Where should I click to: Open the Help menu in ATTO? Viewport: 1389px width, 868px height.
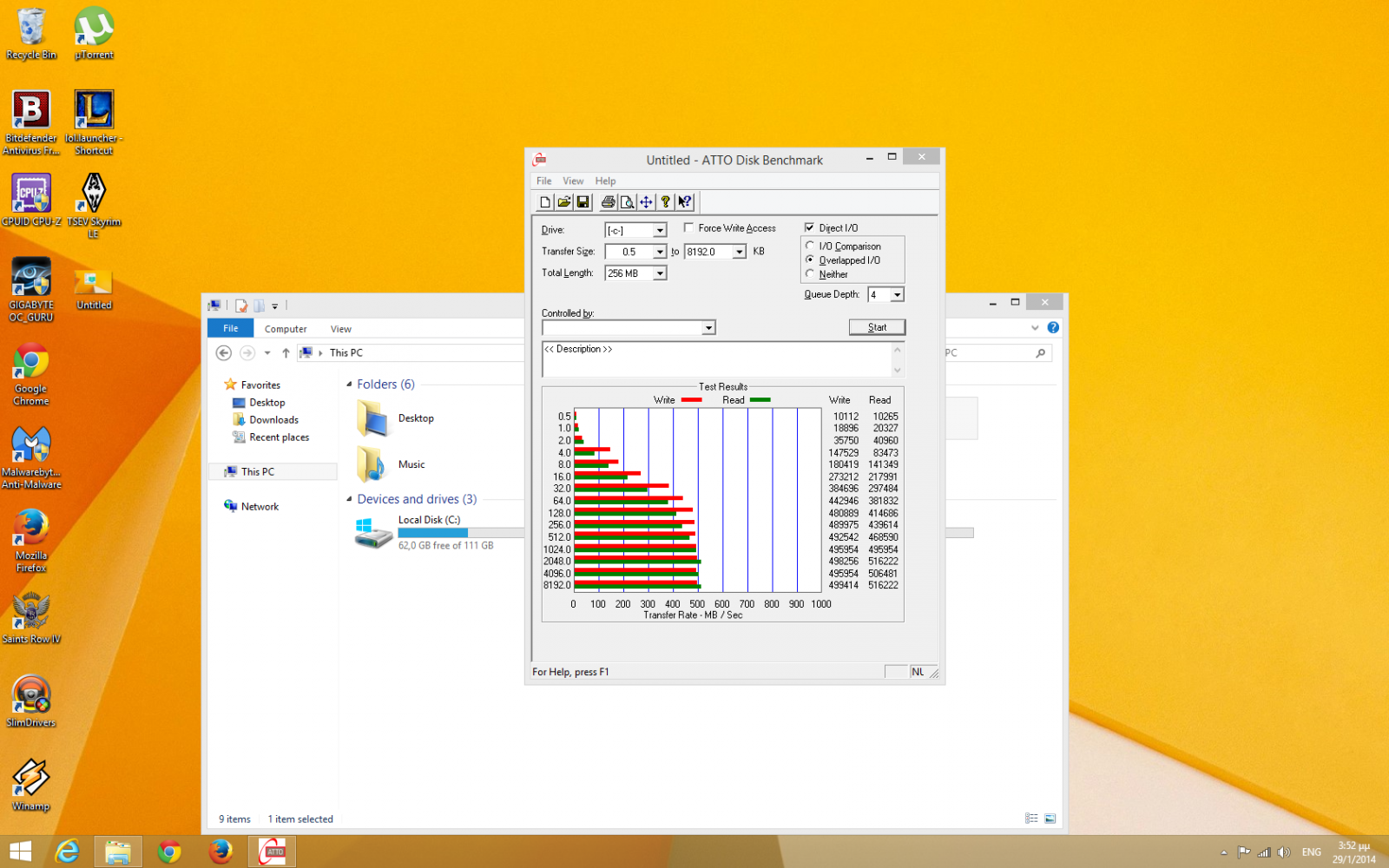point(605,181)
